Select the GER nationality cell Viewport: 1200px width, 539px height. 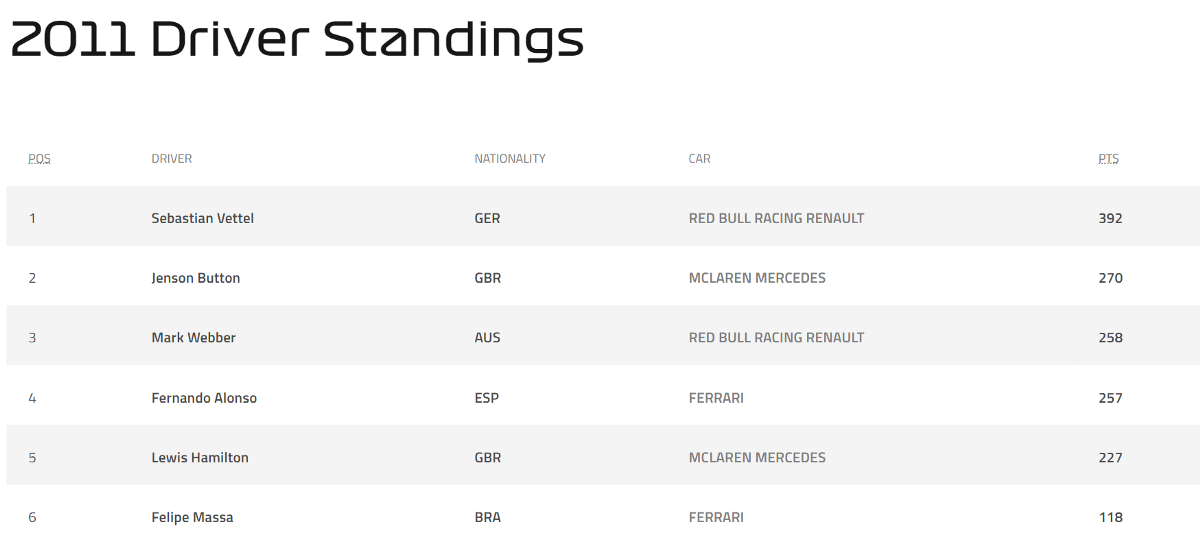tap(487, 218)
